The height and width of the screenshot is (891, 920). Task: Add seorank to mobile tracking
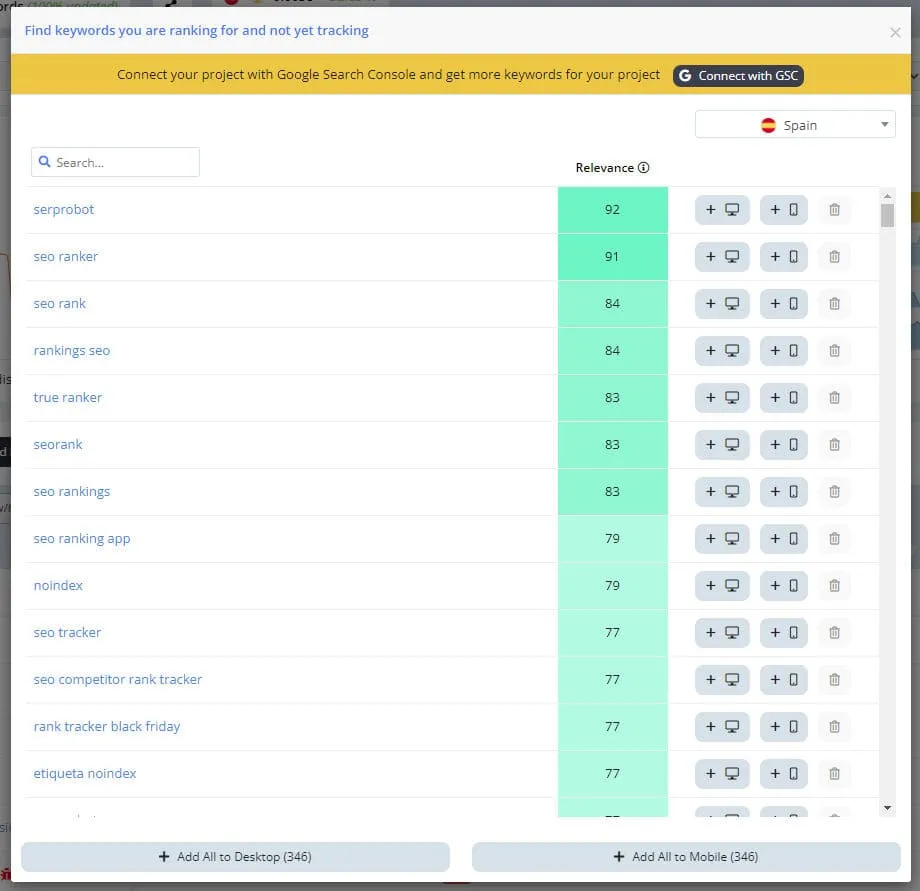tap(783, 445)
